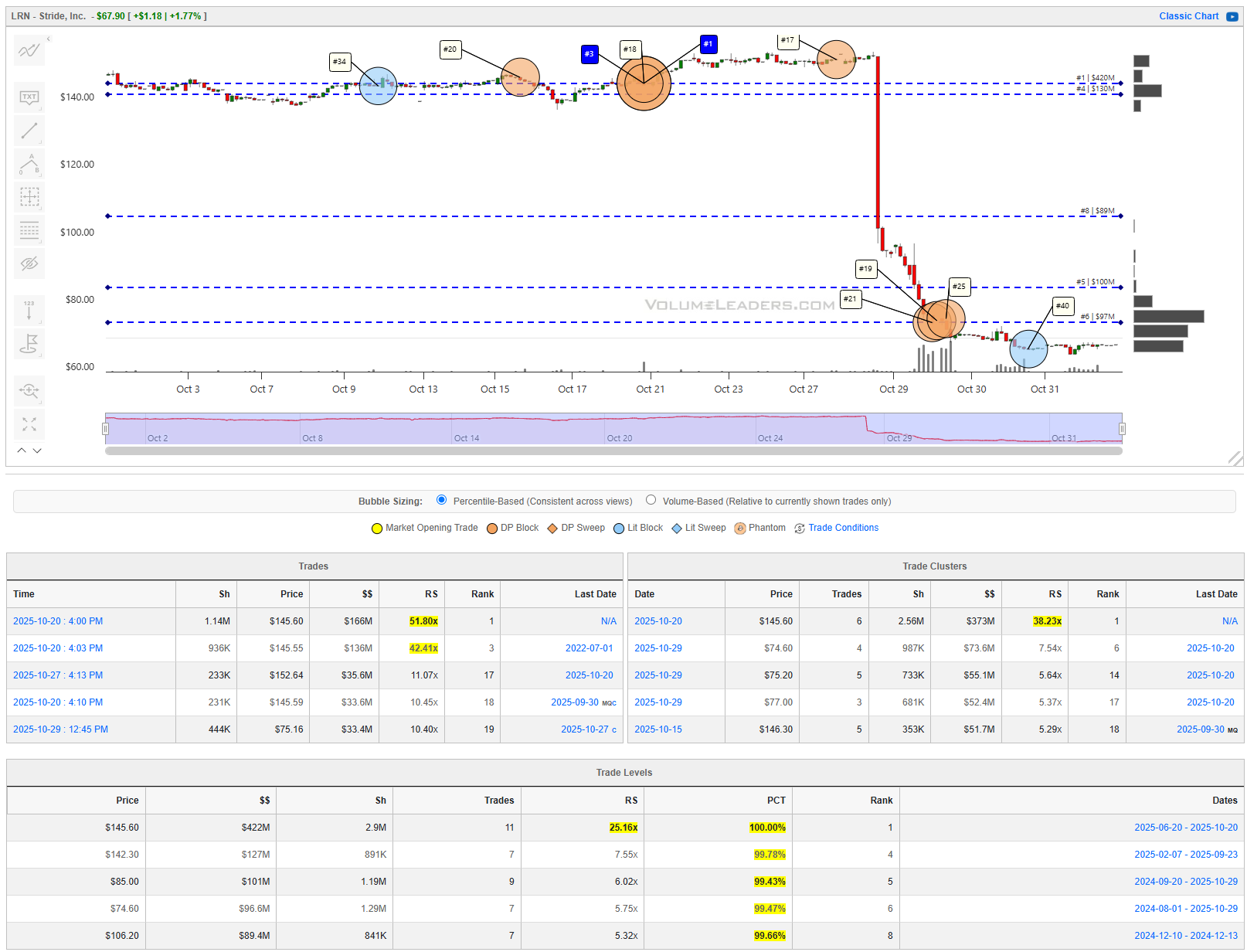Click the #8 | $89M level label
The width and height of the screenshot is (1247, 952).
pos(1098,211)
